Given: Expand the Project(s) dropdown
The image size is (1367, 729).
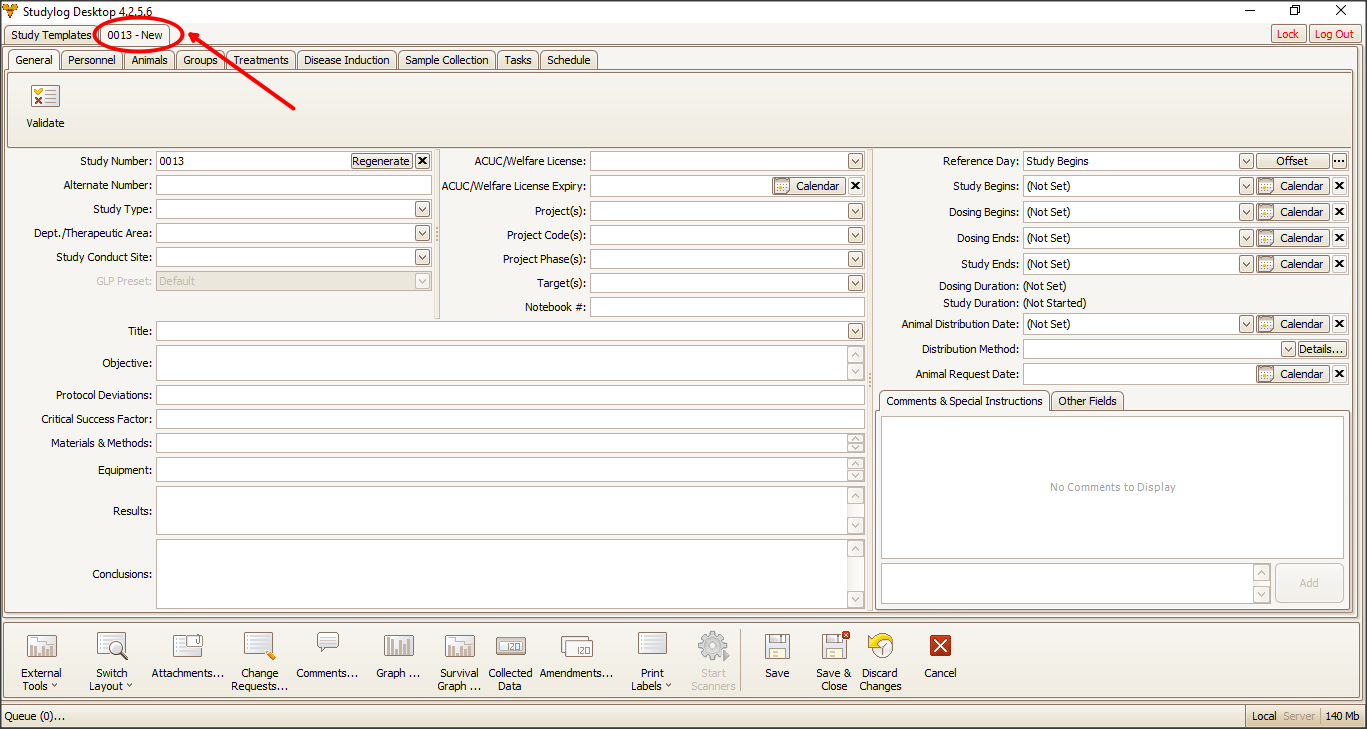Looking at the screenshot, I should pyautogui.click(x=855, y=211).
